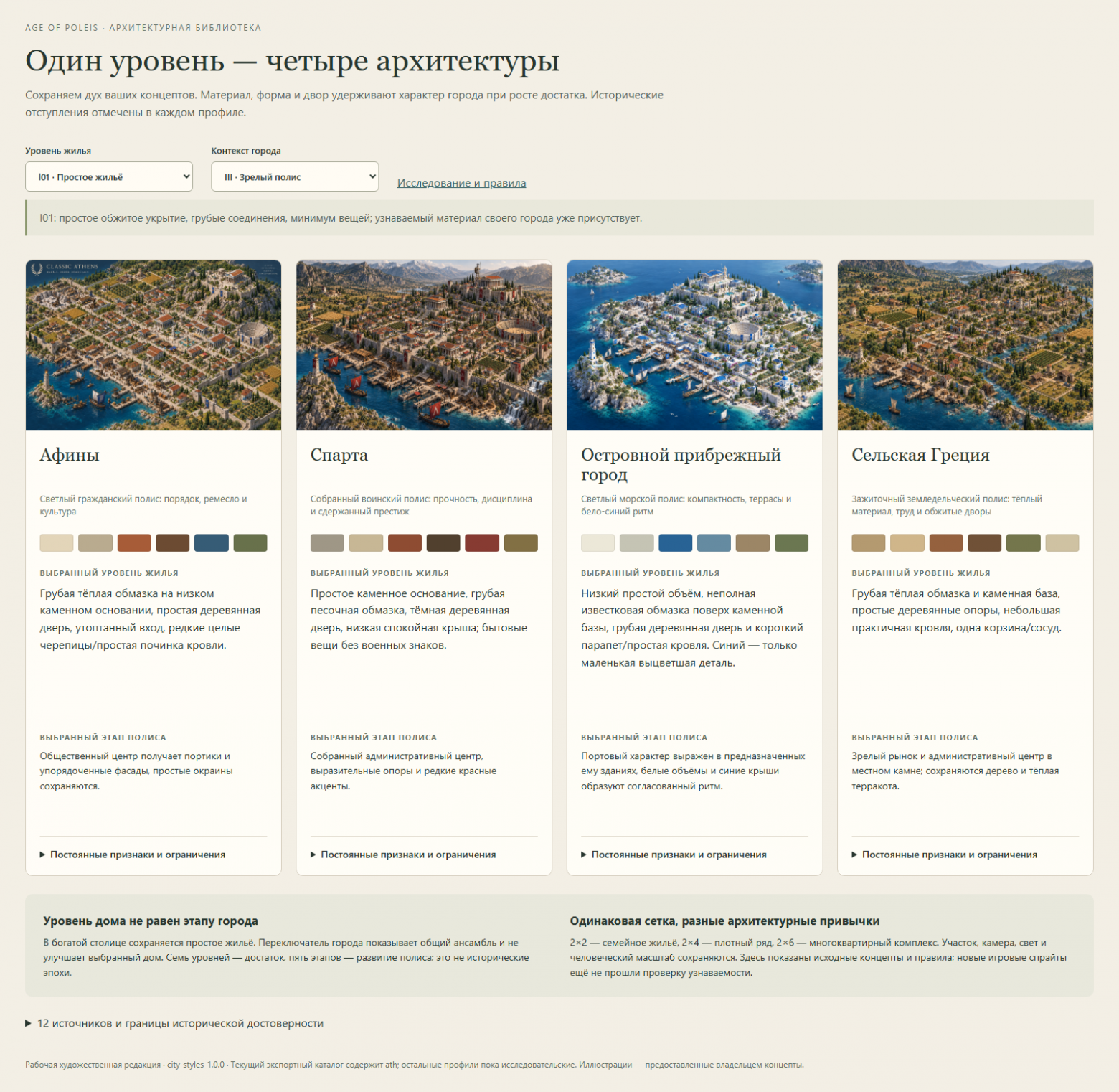Click Спарта's ВЫБРАННЫЙ ЭТАП ПОЛИСА label
This screenshot has height=1092, width=1119.
[x=374, y=738]
